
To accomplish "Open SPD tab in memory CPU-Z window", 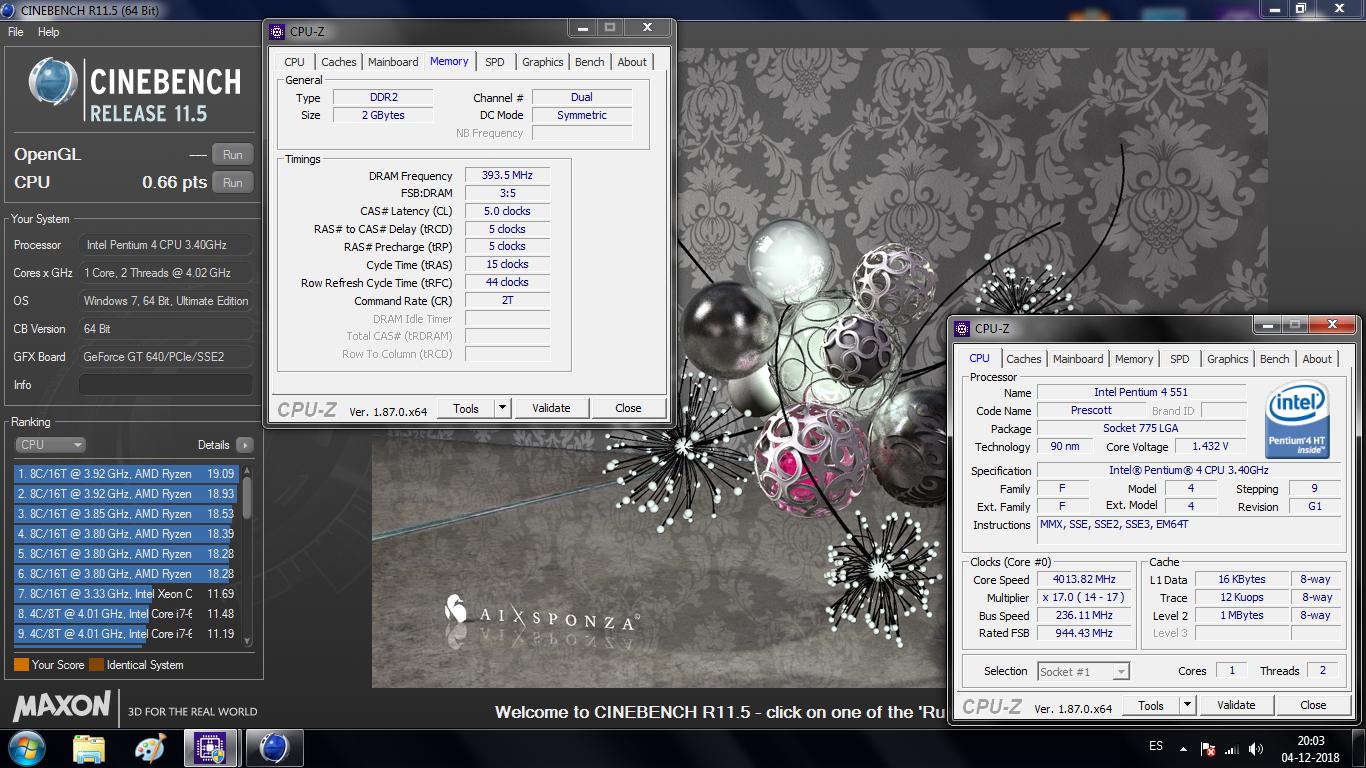I will [x=495, y=62].
